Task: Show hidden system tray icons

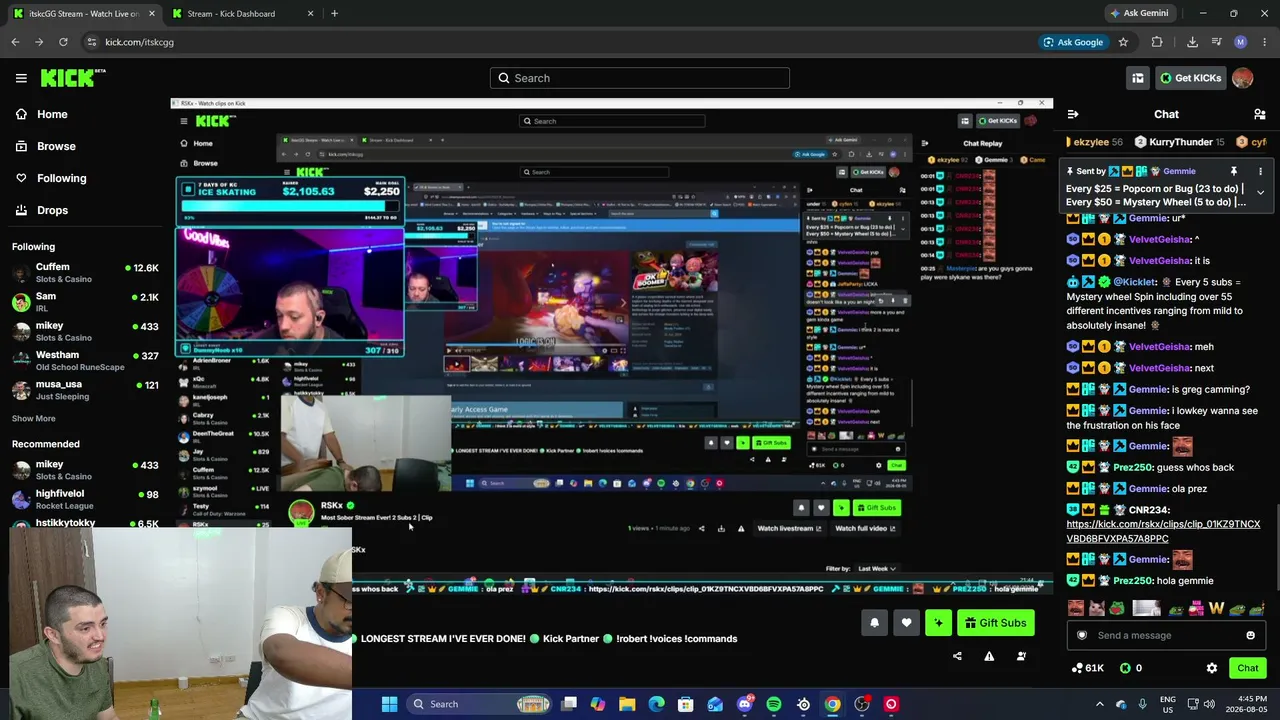Action: pyautogui.click(x=1100, y=704)
